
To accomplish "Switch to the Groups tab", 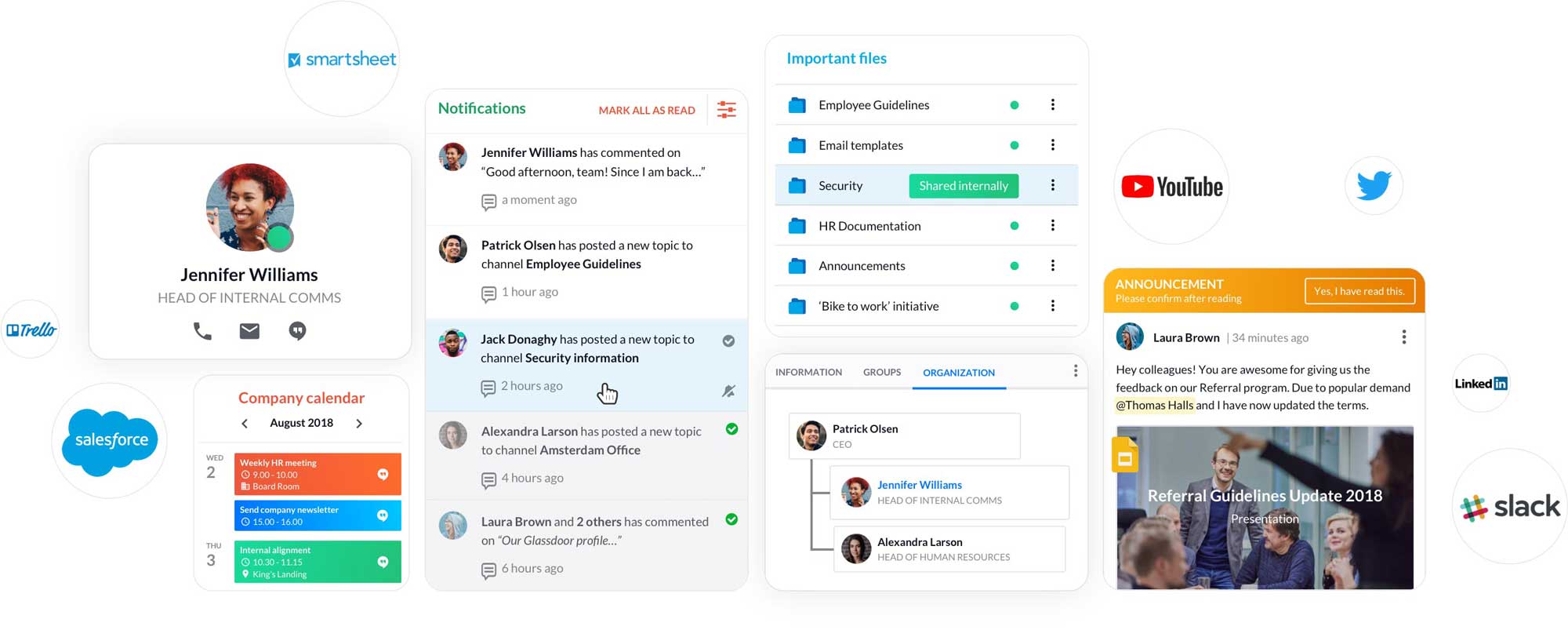I will (882, 373).
